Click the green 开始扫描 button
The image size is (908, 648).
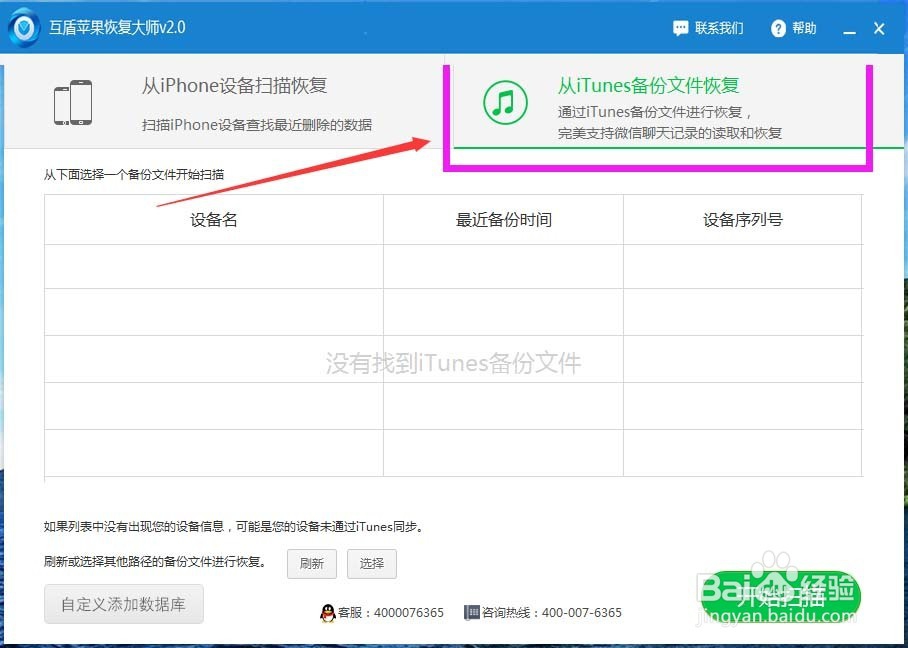coord(781,597)
